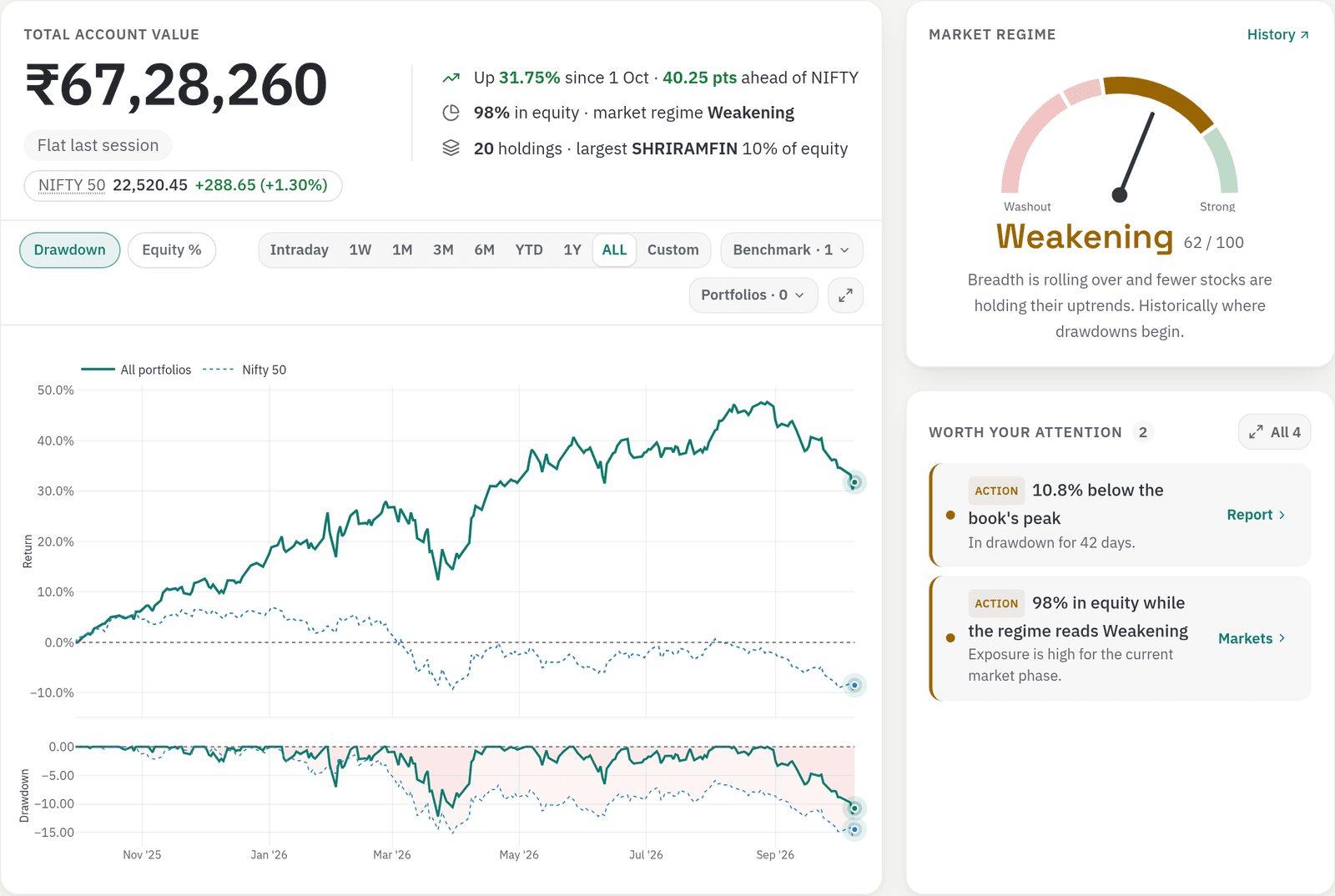This screenshot has width=1335, height=896.
Task: Choose the Custom date range
Action: 673,250
